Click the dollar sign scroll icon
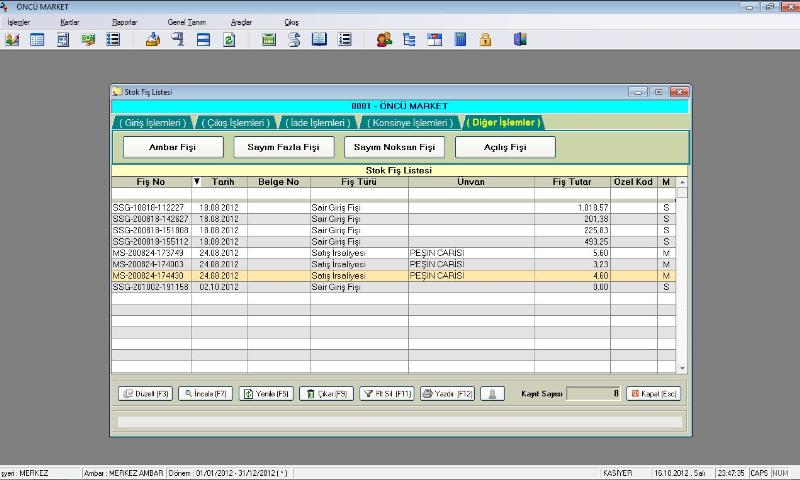Image resolution: width=800 pixels, height=480 pixels. tap(294, 40)
